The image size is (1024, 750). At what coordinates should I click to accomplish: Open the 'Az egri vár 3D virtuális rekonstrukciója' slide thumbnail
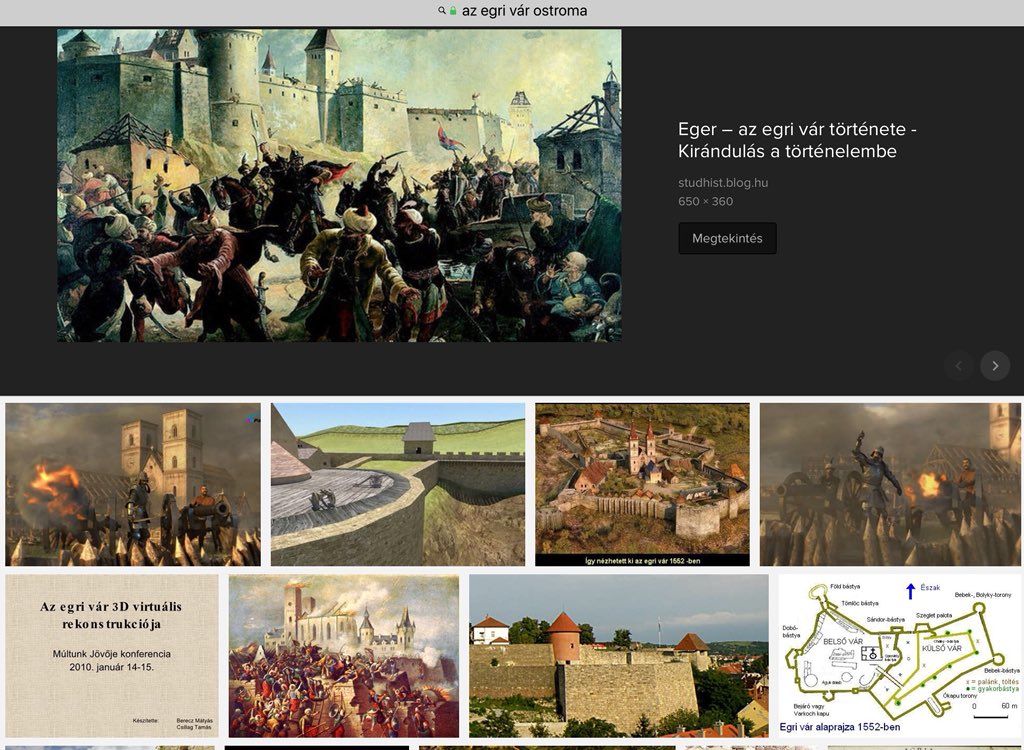coord(112,656)
